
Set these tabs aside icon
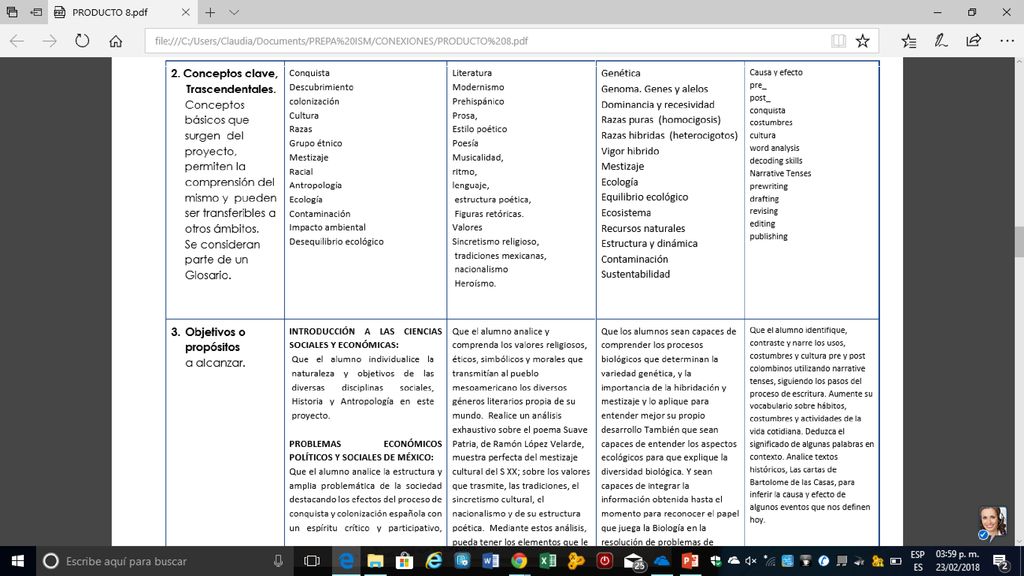tap(36, 12)
